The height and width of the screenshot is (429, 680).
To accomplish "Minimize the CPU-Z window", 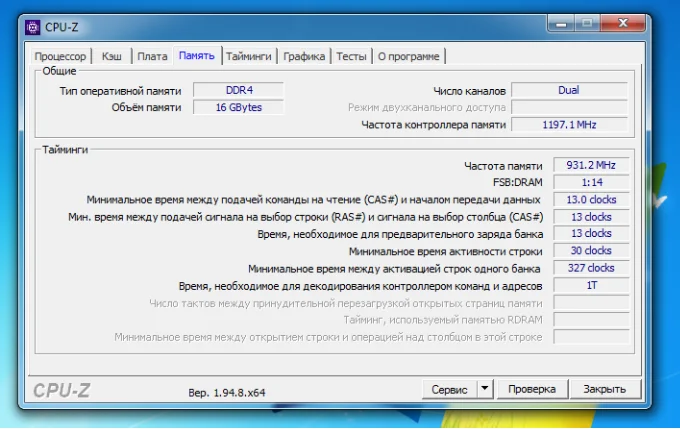I will (561, 23).
